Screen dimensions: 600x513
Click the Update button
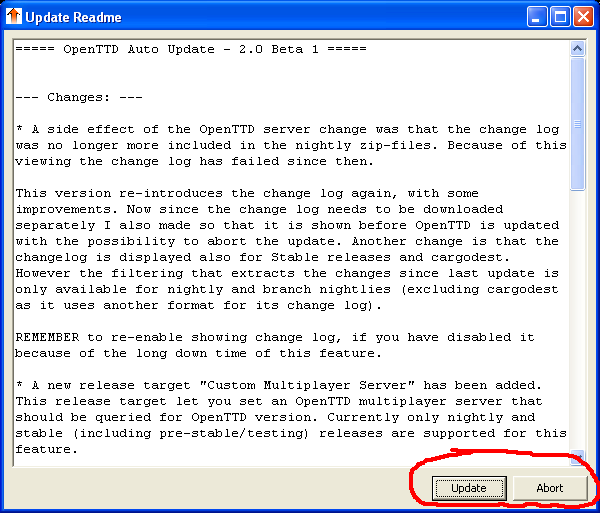coord(469,488)
